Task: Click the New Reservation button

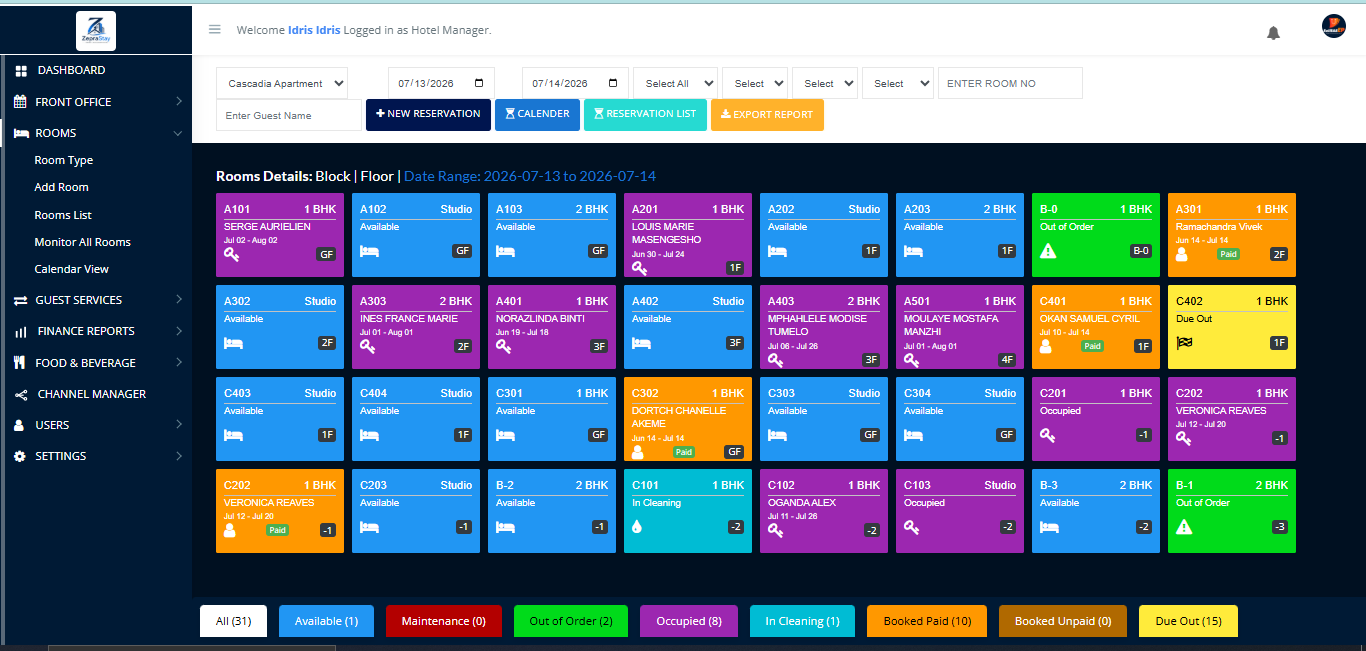Action: click(x=429, y=114)
